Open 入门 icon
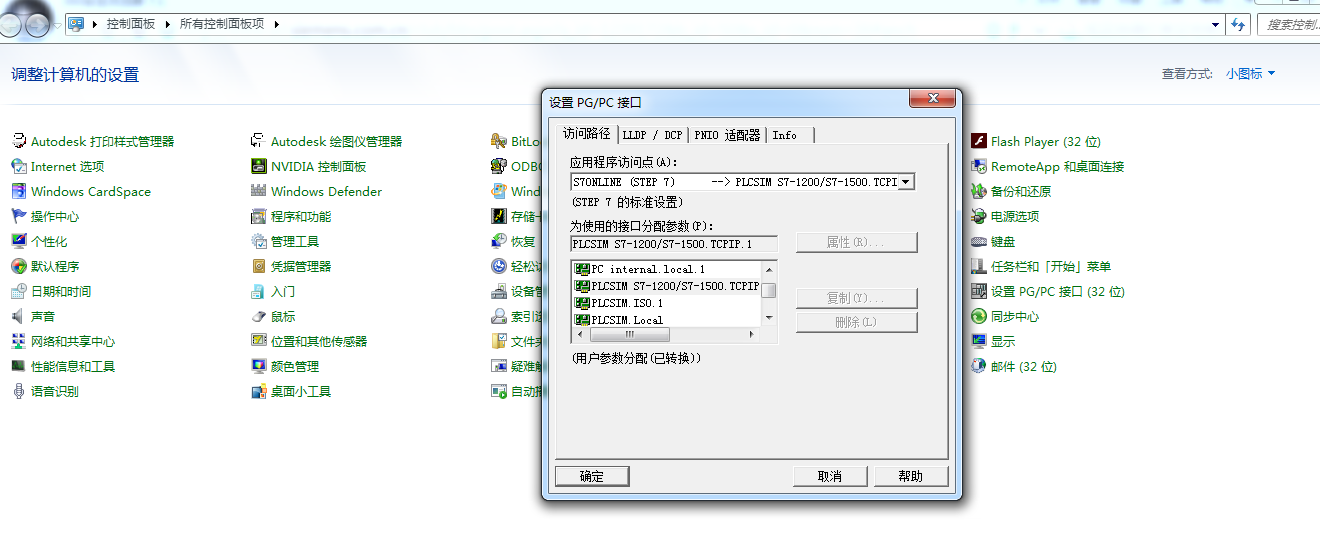1320x556 pixels. tap(259, 291)
